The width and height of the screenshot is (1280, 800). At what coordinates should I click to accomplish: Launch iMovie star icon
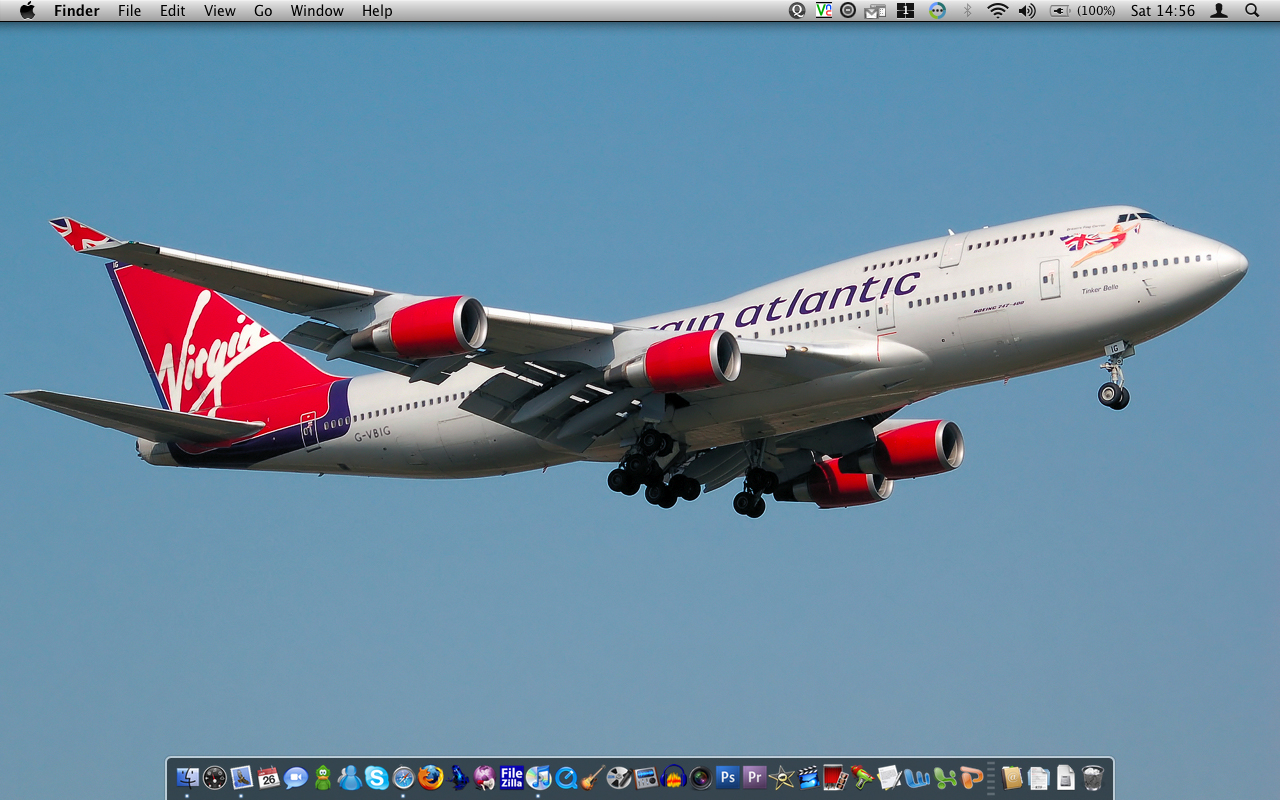pos(782,777)
